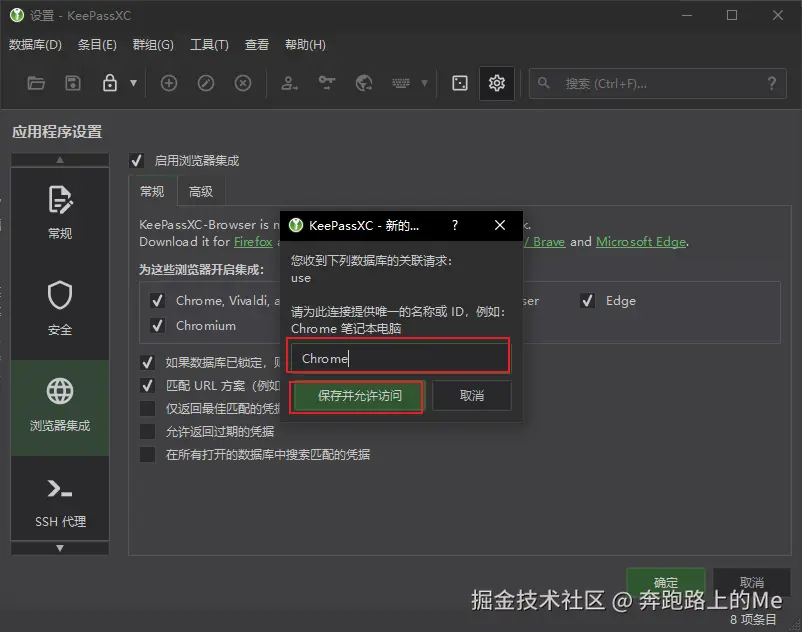Screen dimensions: 802x632
Task: Click the settings gear toolbar icon
Action: pos(497,83)
